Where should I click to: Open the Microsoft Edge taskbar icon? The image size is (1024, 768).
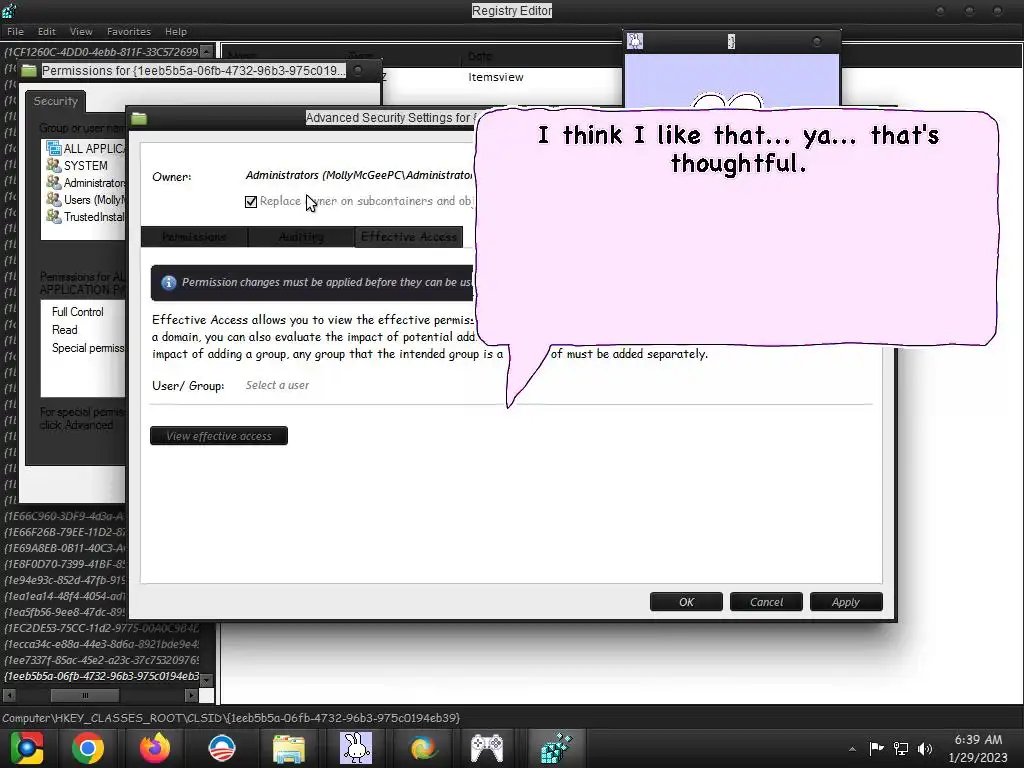coord(423,748)
